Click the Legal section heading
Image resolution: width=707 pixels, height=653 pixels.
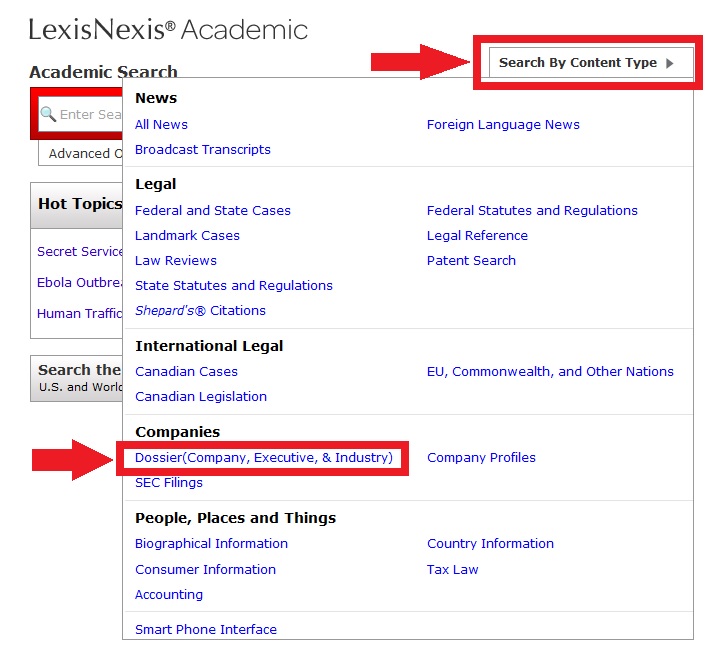156,184
